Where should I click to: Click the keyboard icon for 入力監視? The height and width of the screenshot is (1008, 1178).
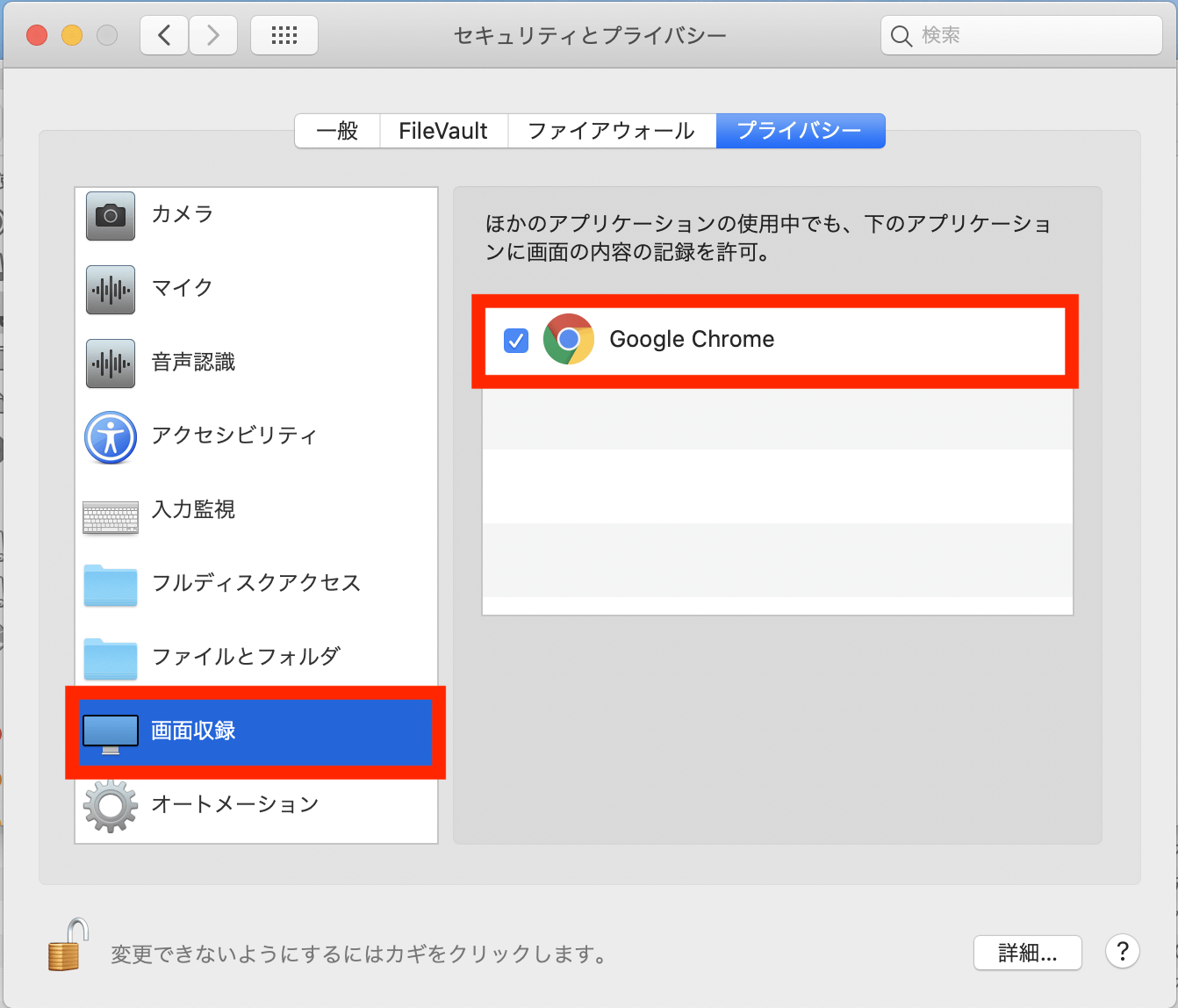(111, 517)
